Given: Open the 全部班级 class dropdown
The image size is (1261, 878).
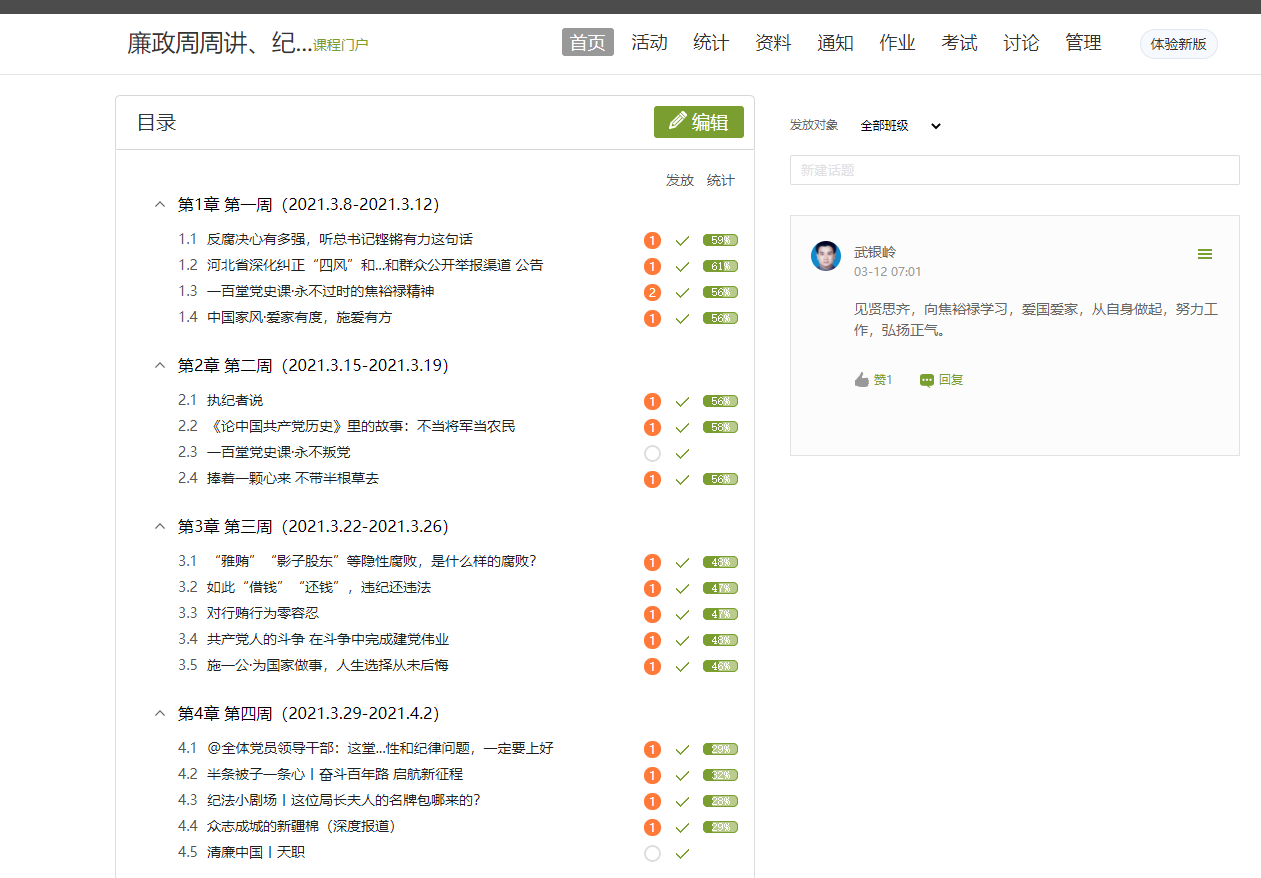Looking at the screenshot, I should click(x=900, y=126).
